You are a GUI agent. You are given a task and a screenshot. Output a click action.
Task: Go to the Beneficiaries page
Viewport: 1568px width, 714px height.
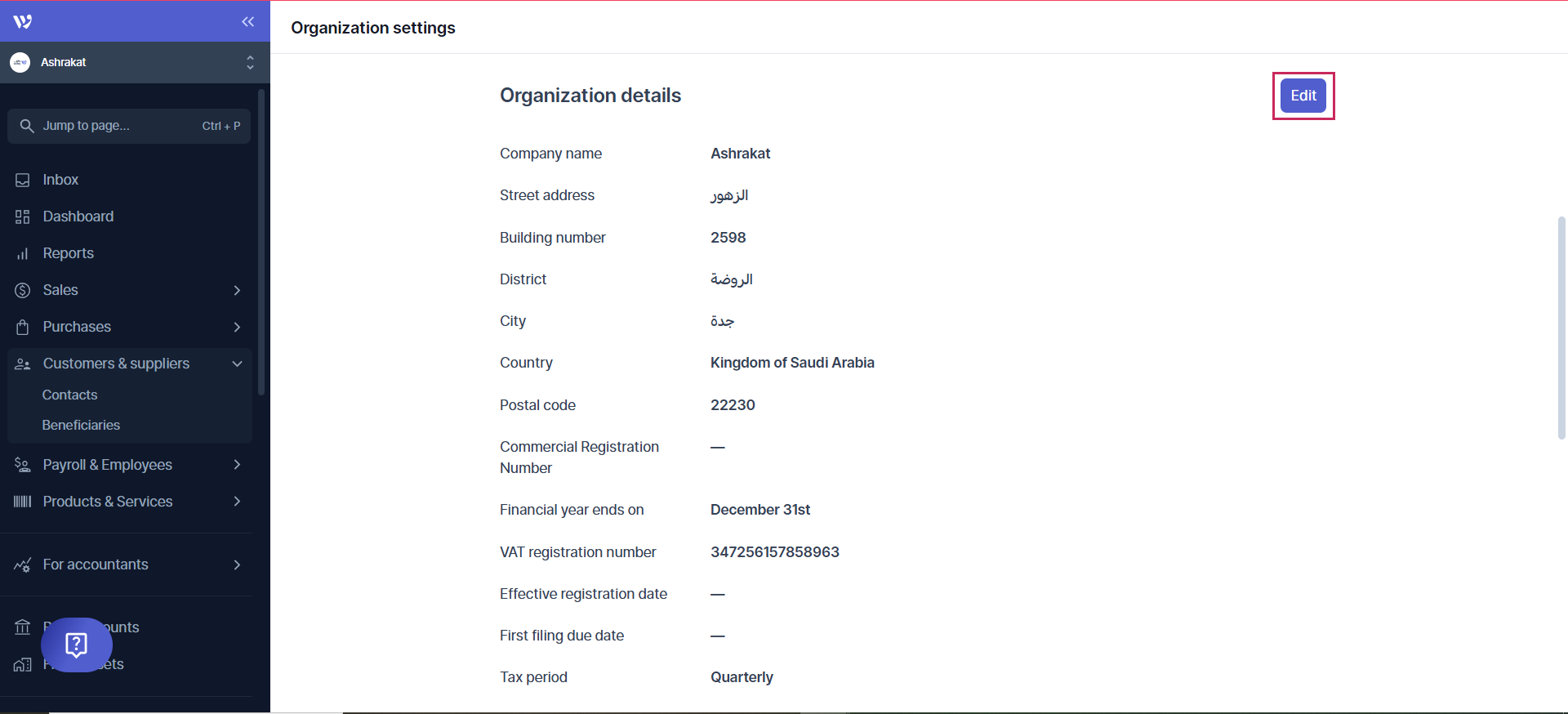(x=82, y=424)
